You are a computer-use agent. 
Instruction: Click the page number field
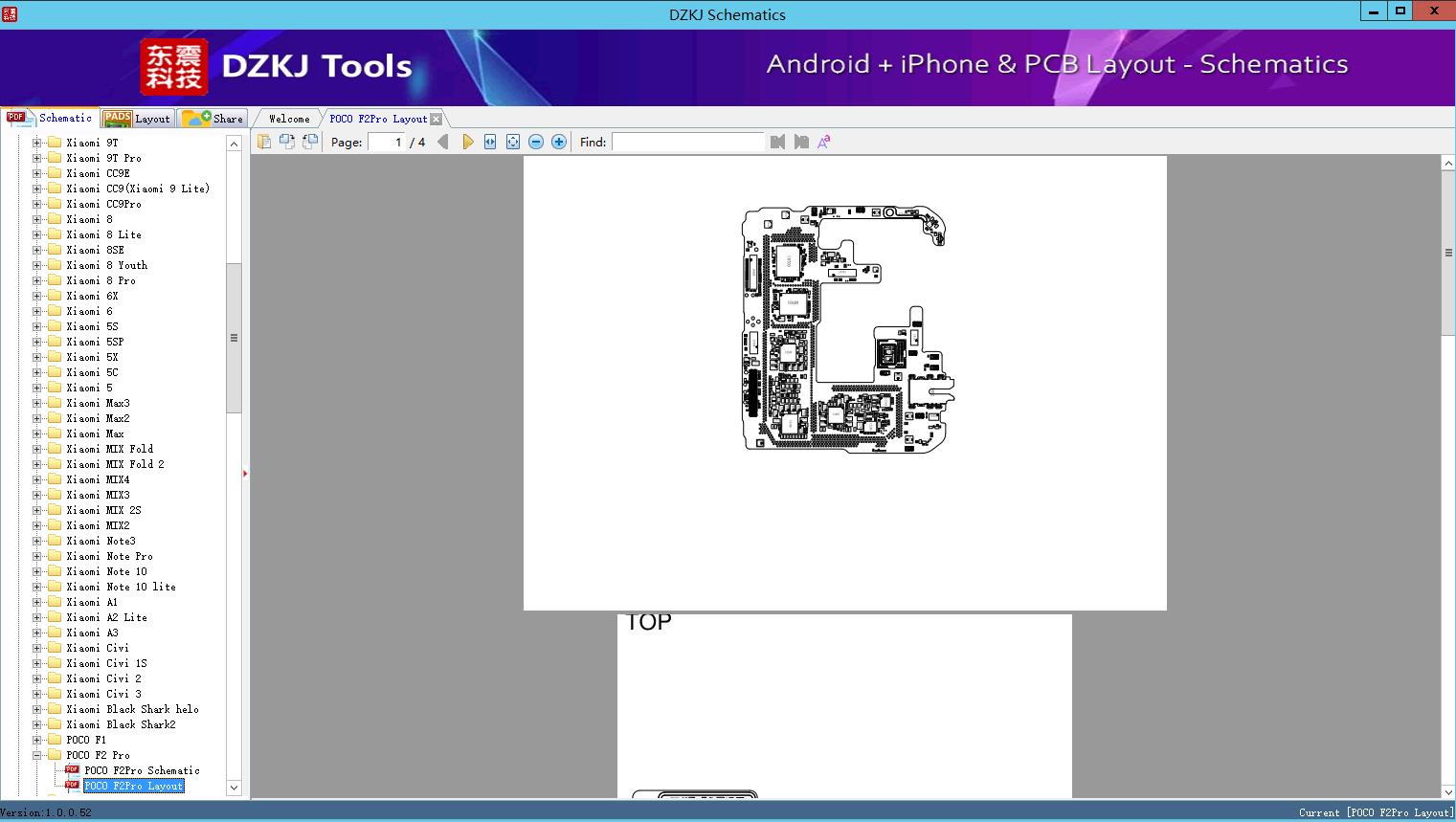(387, 142)
